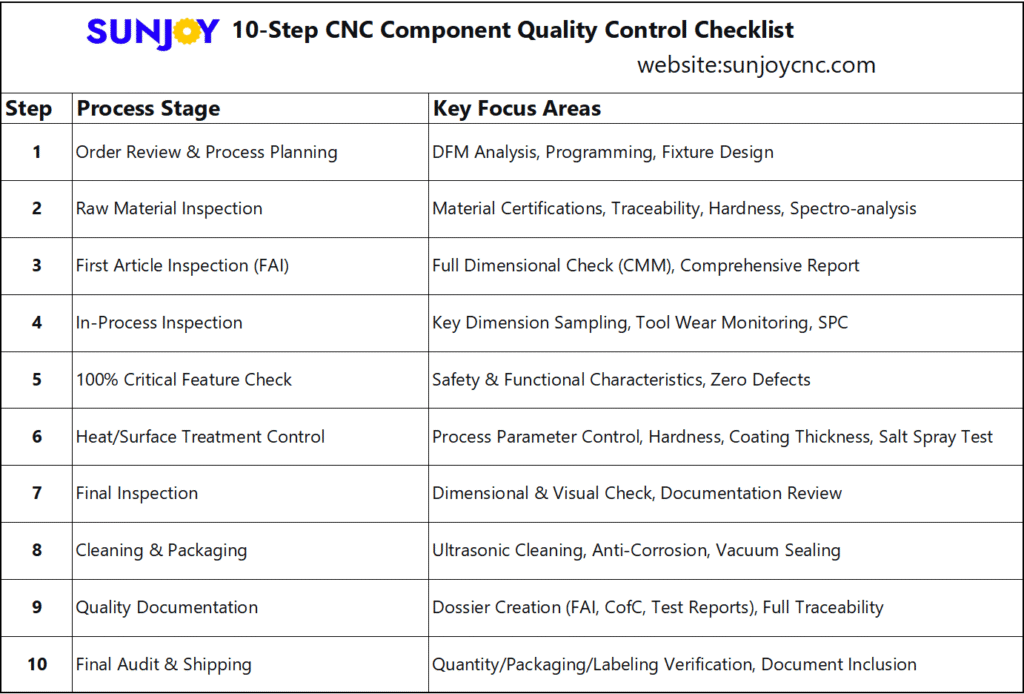
Task: Select the Cleaning & Packaging cell
Action: pos(161,551)
